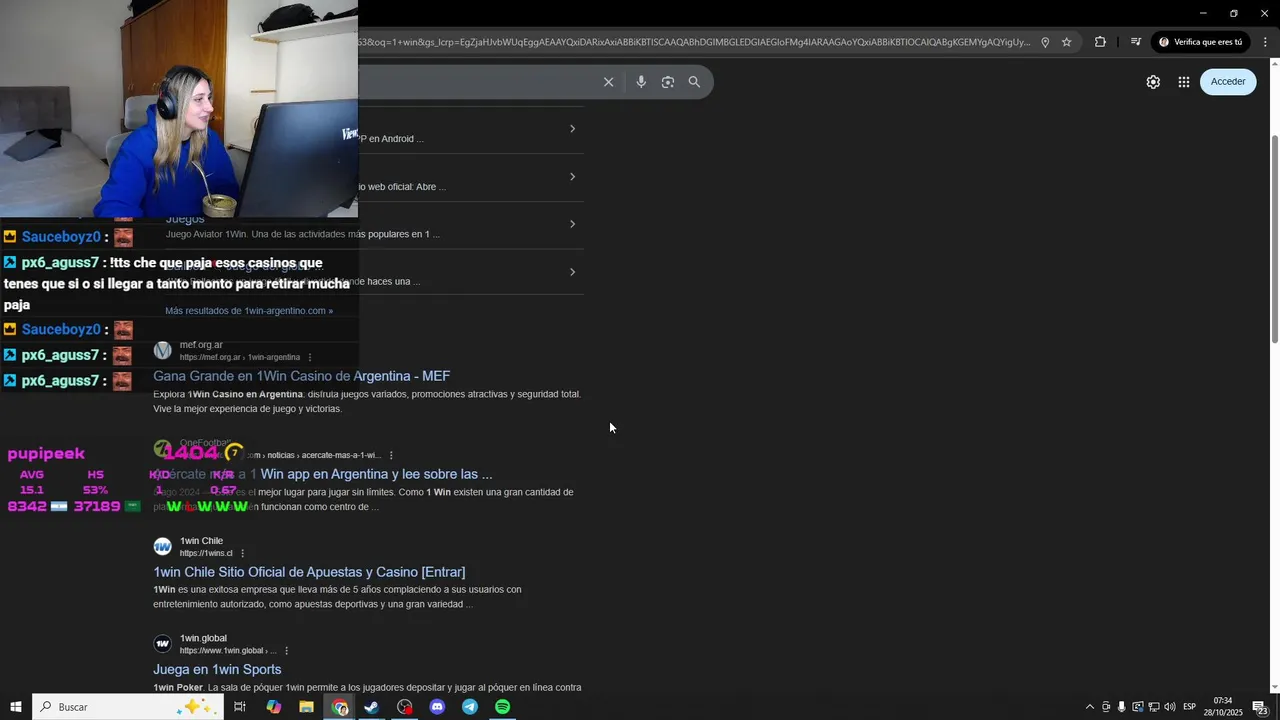Expand the Juego Aviator 1Win sitelink chevron

572,224
